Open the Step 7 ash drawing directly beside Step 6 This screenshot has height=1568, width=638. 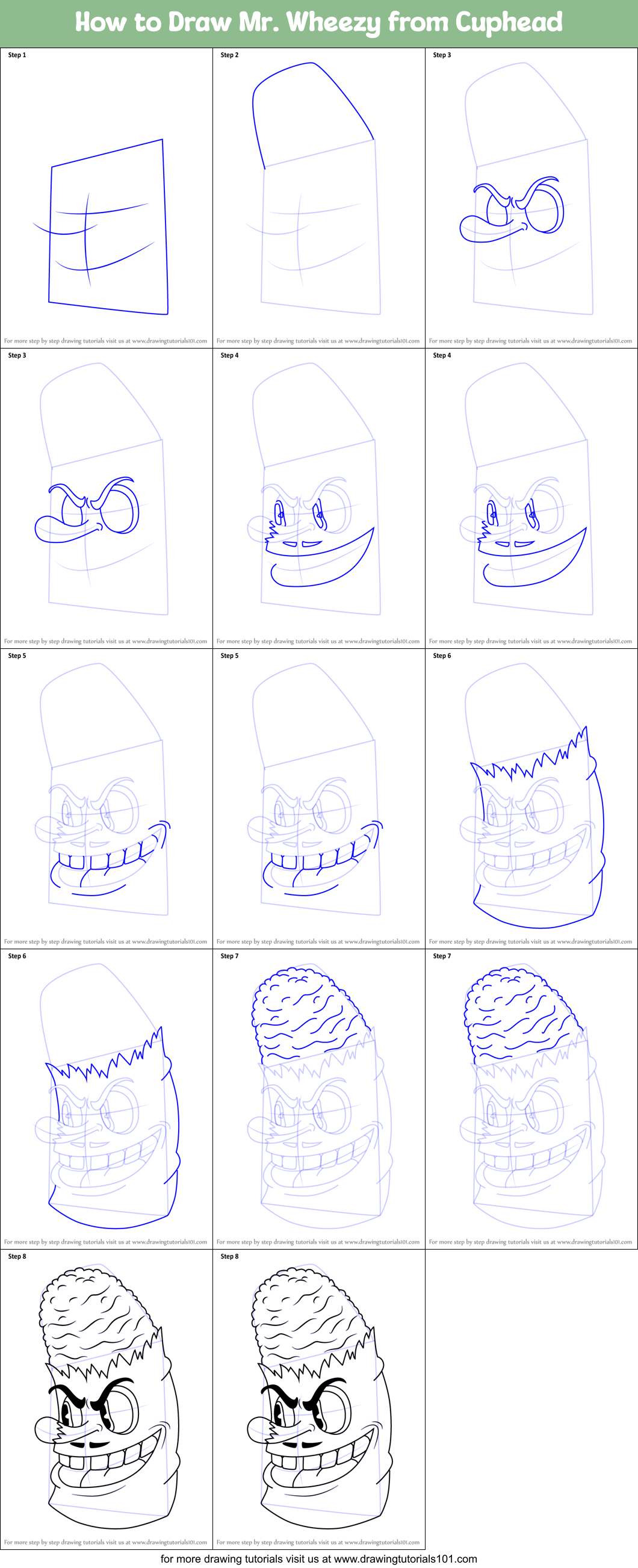click(319, 1099)
